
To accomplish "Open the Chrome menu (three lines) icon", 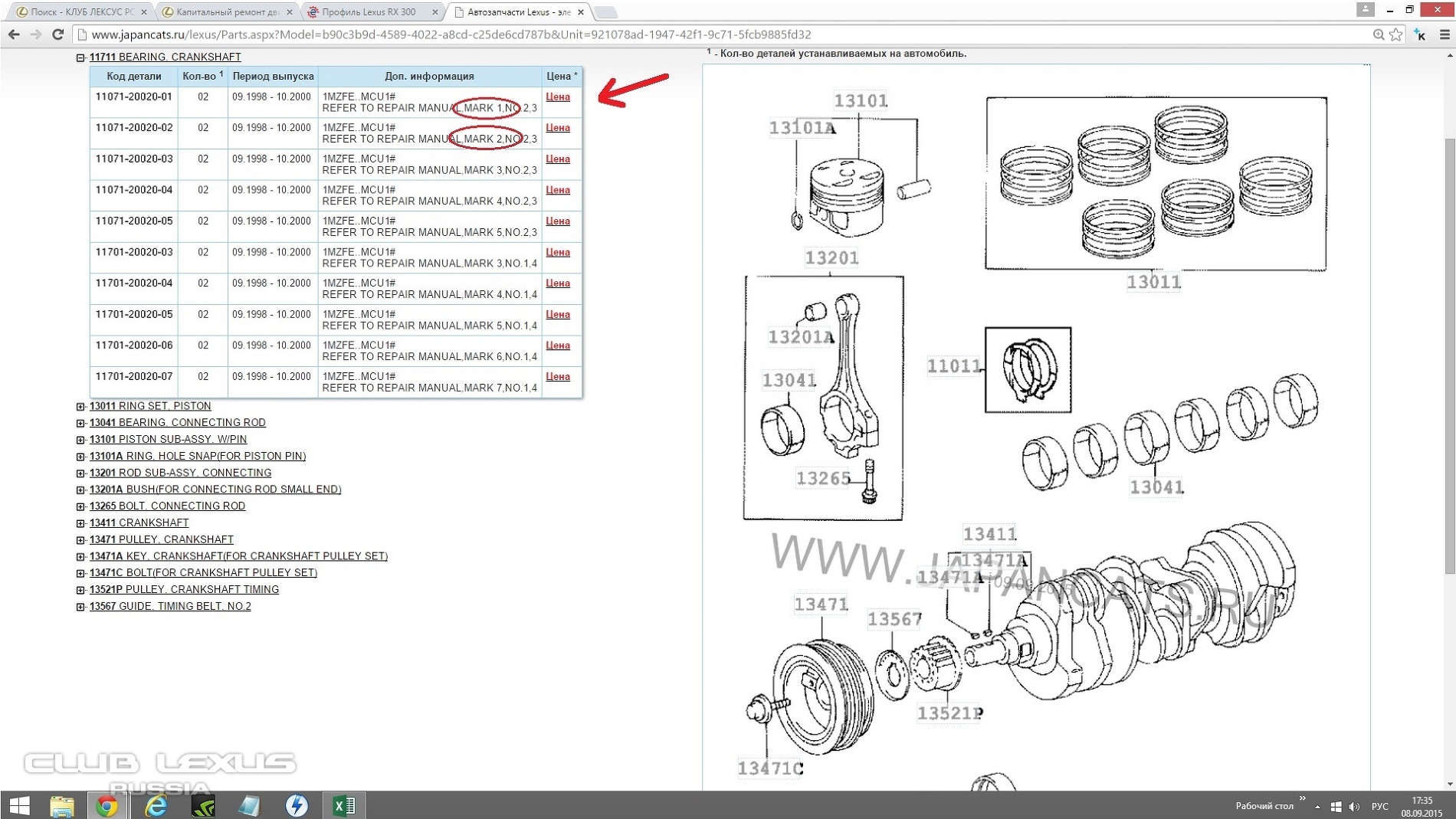I will [x=1445, y=34].
